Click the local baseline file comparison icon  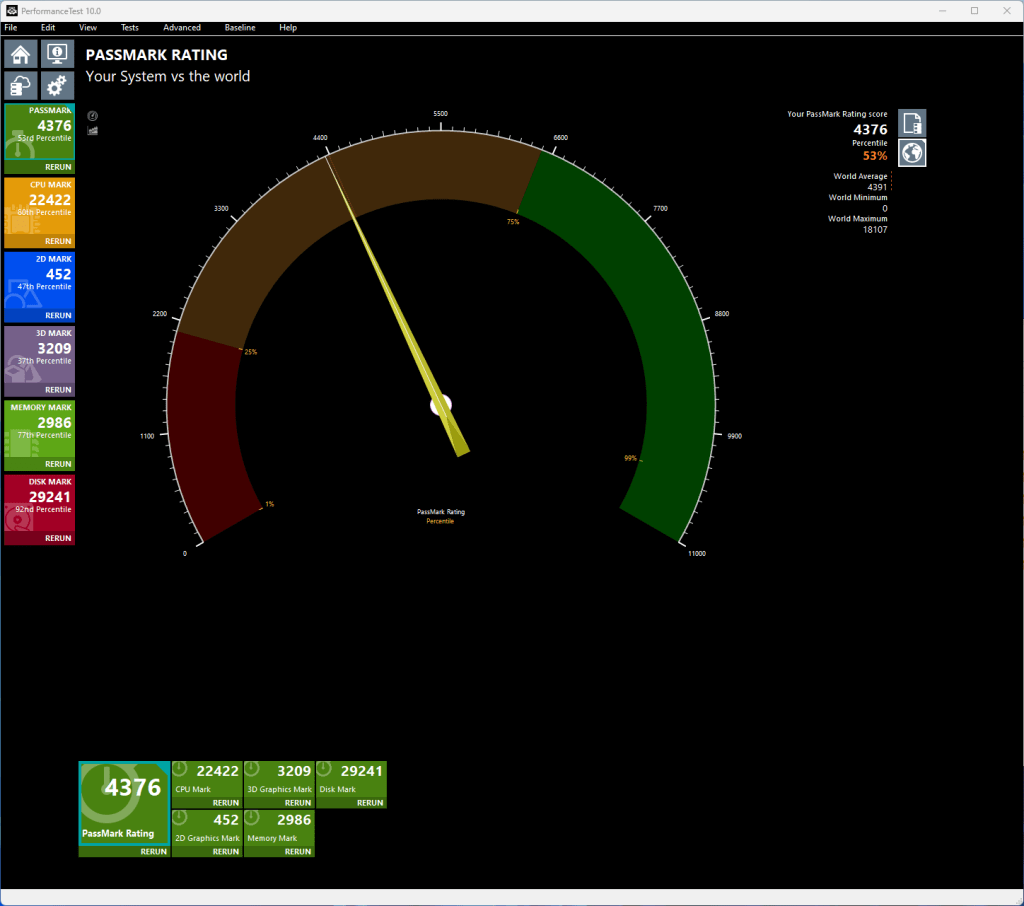point(912,123)
